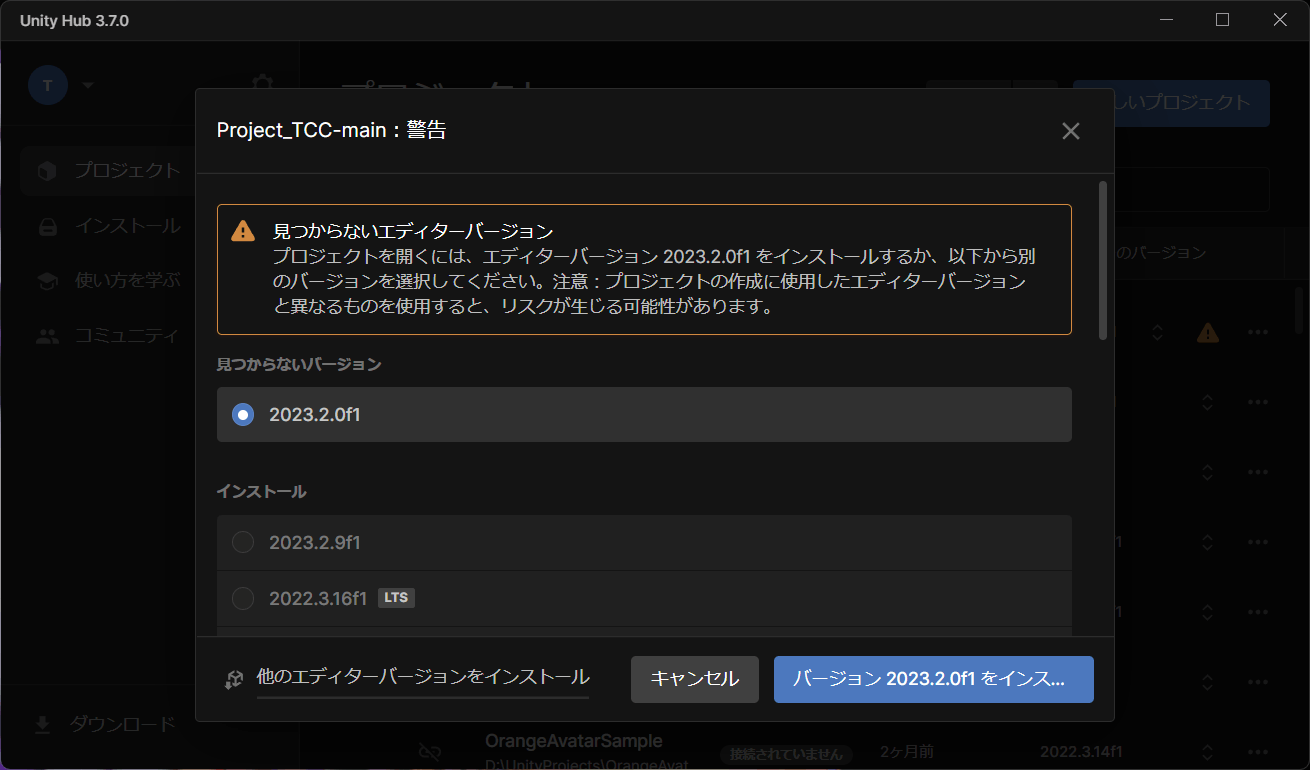Open the three-dot menu on the warning-icon row
1310x770 pixels.
click(1258, 332)
